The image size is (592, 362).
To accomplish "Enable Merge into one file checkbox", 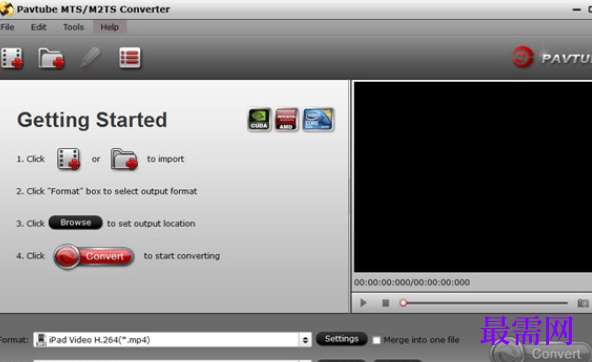I will (376, 340).
